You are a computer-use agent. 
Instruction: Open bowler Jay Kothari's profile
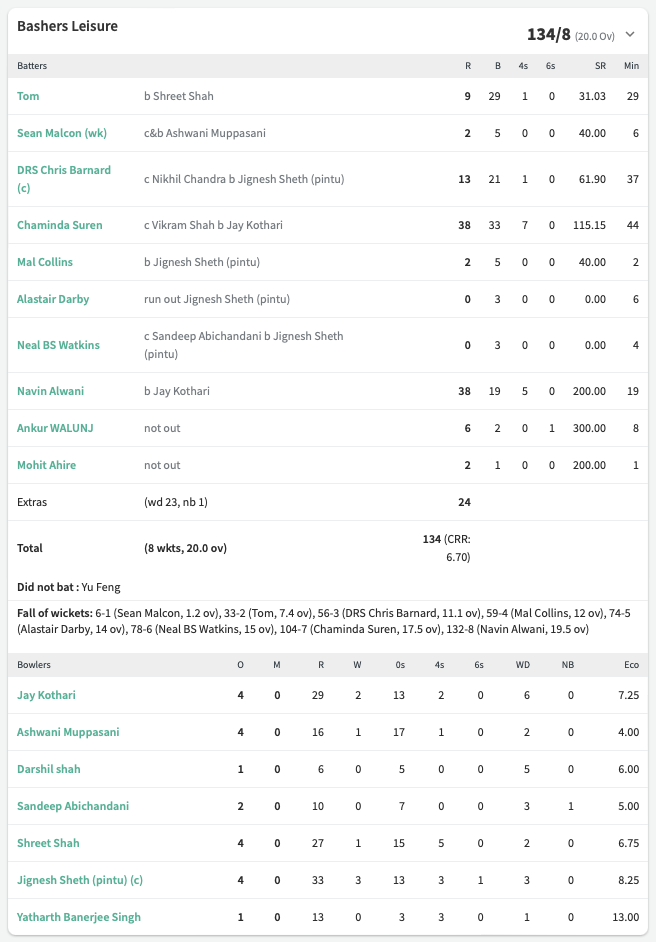[x=46, y=695]
